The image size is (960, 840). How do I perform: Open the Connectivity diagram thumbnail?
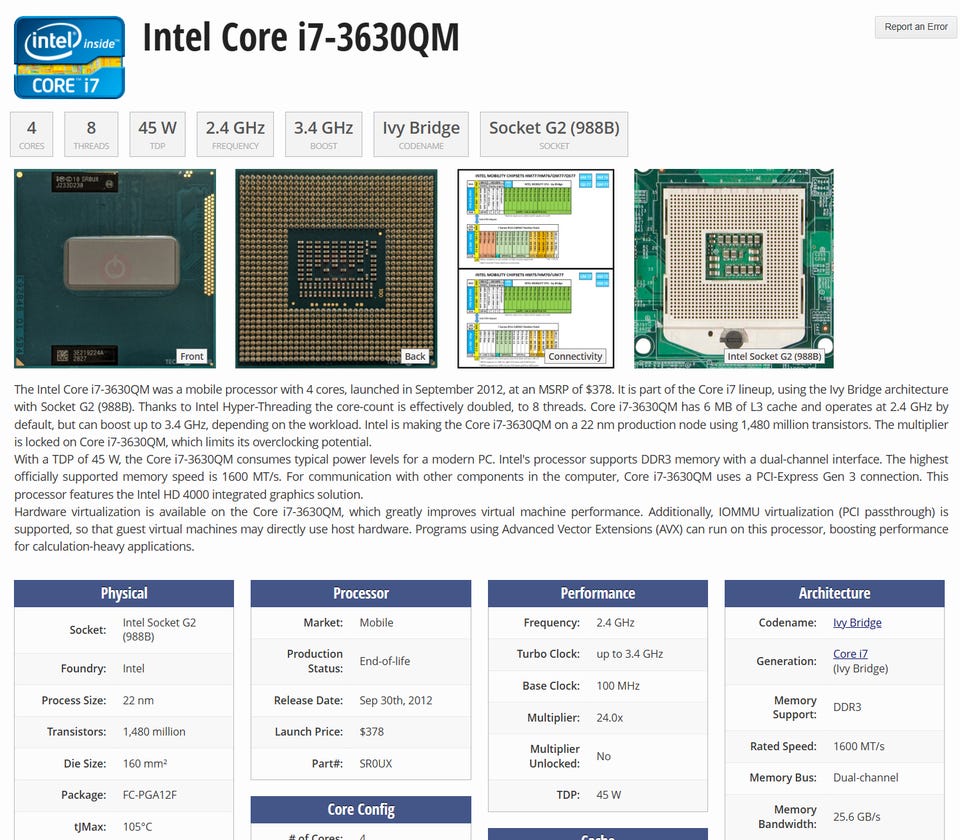pyautogui.click(x=536, y=269)
